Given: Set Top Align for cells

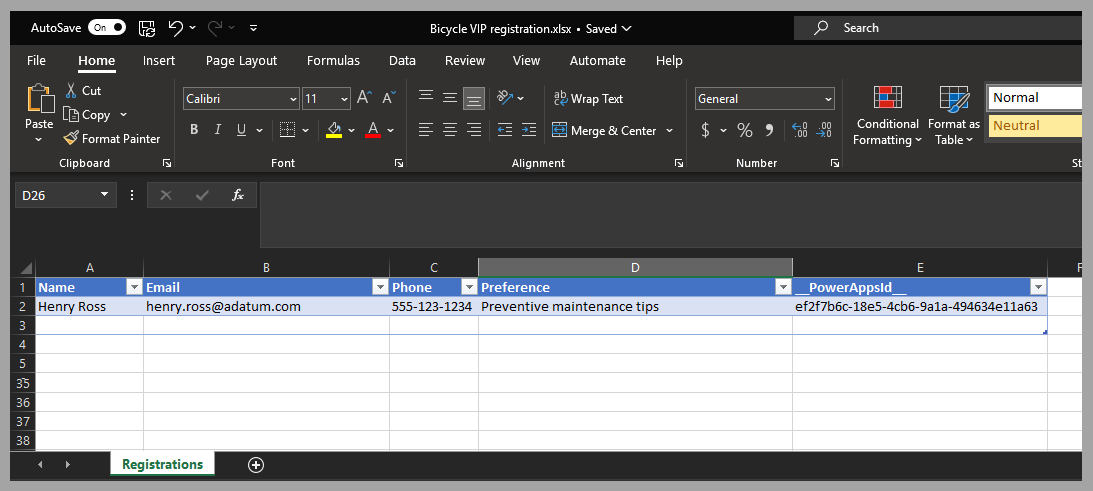Looking at the screenshot, I should pyautogui.click(x=426, y=98).
